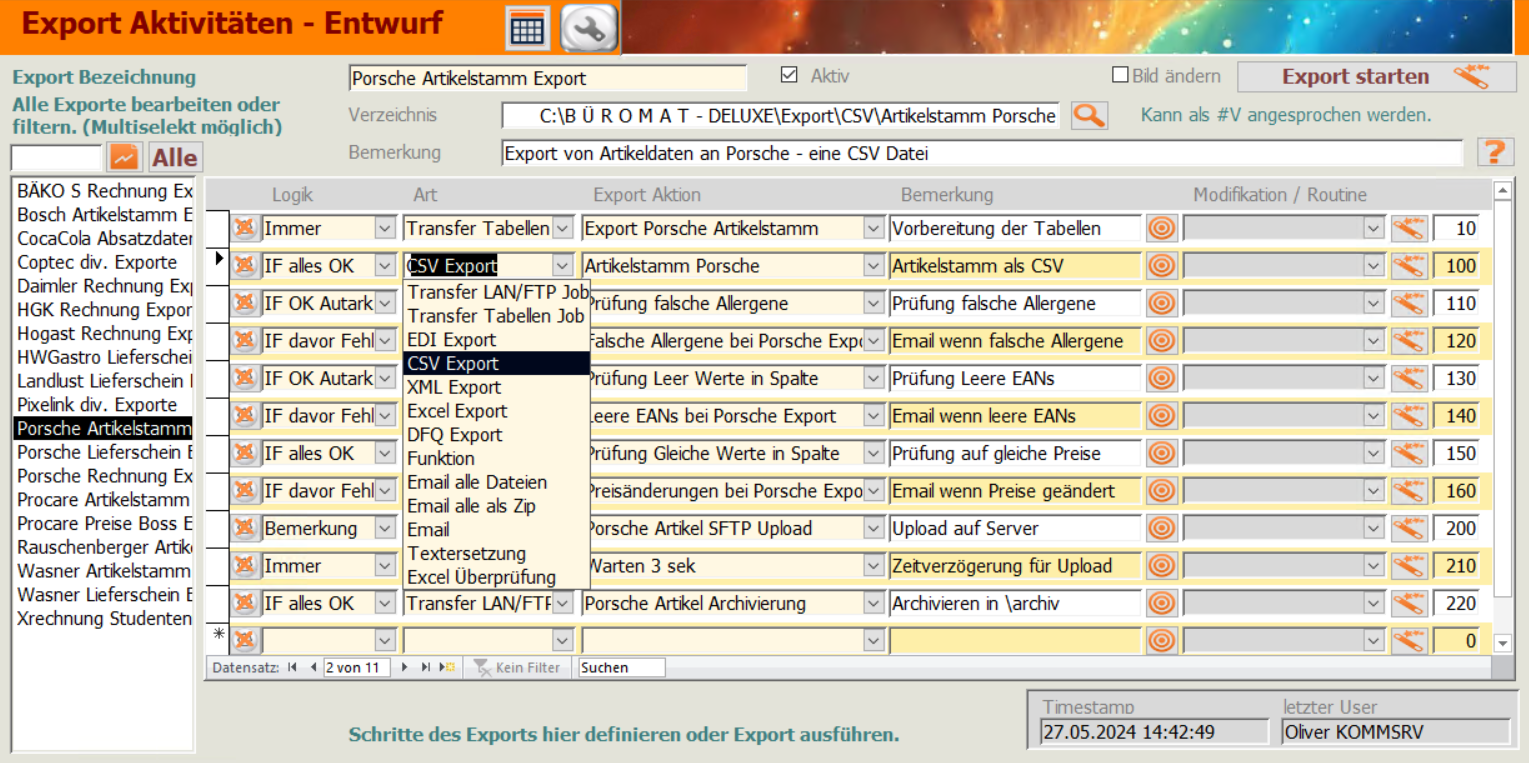Click target icon in Artikelstamm als CSV row
The width and height of the screenshot is (1529, 763).
1161,266
